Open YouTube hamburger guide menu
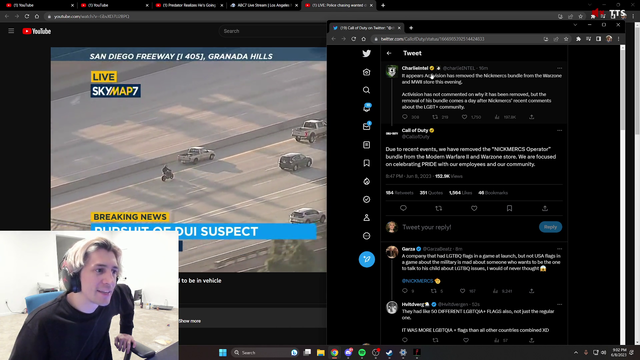The image size is (640, 360). 11,31
